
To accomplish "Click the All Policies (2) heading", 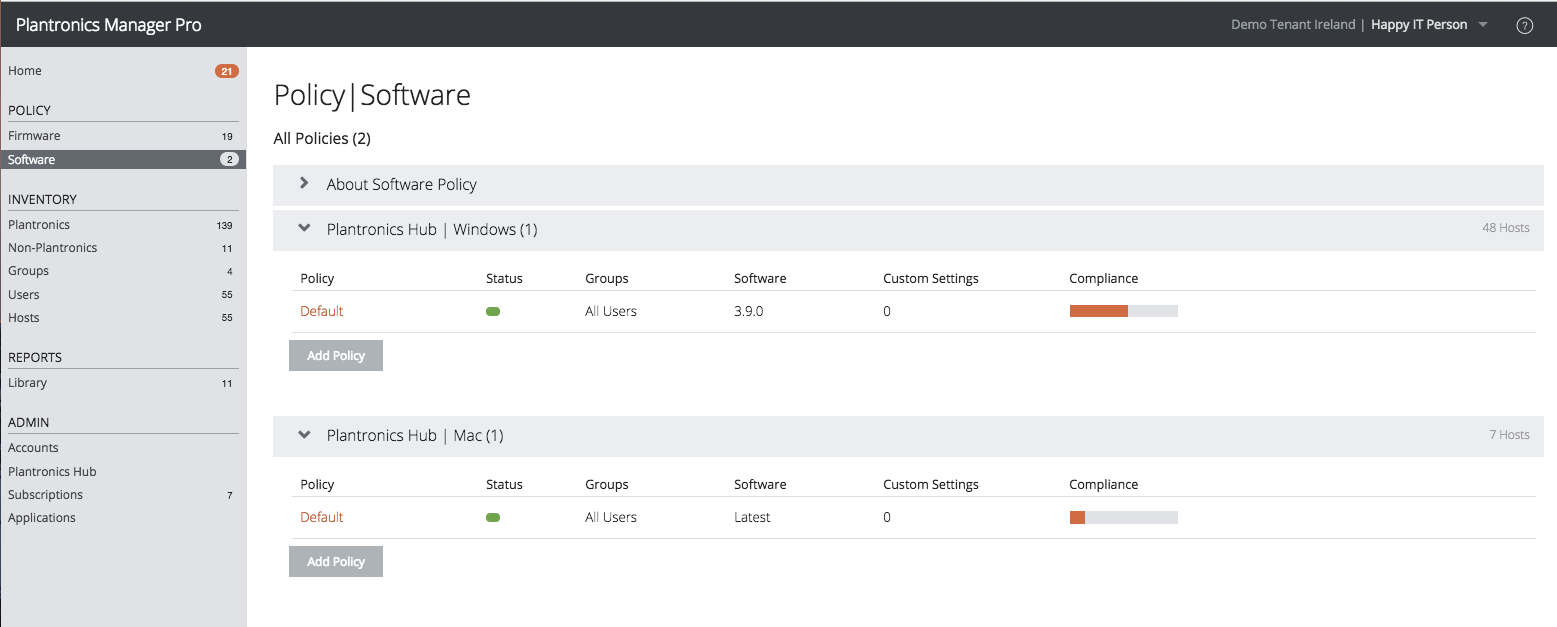I will [322, 138].
